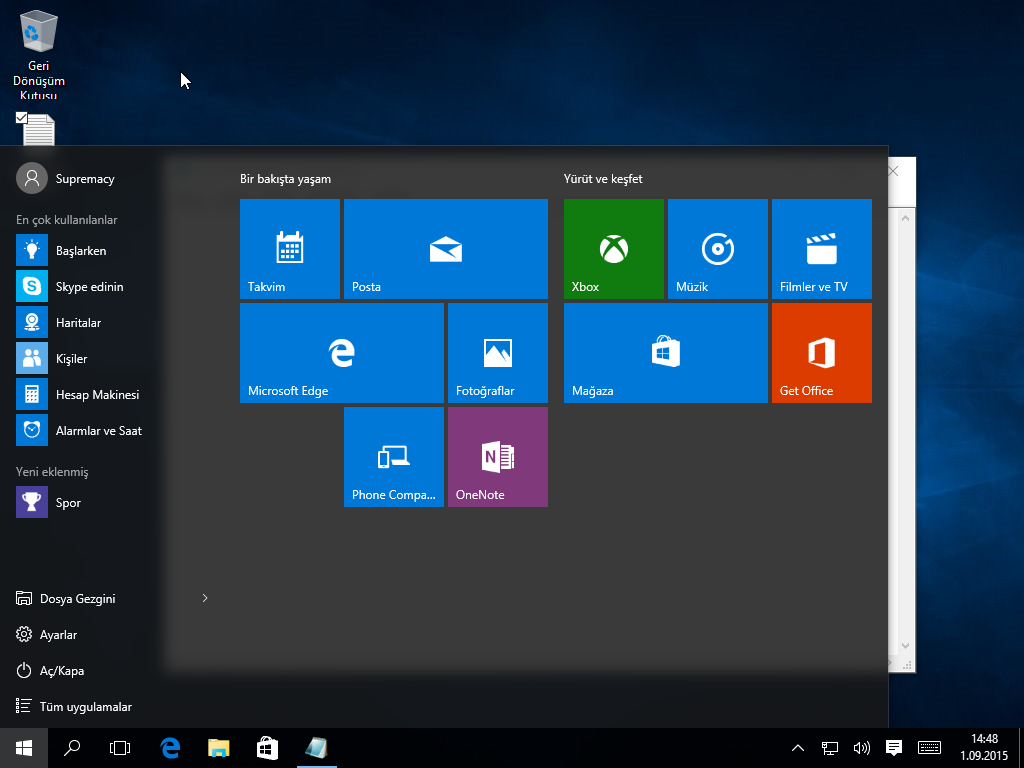Select Hesap Makinesi from most used
The height and width of the screenshot is (768, 1024).
(x=96, y=394)
